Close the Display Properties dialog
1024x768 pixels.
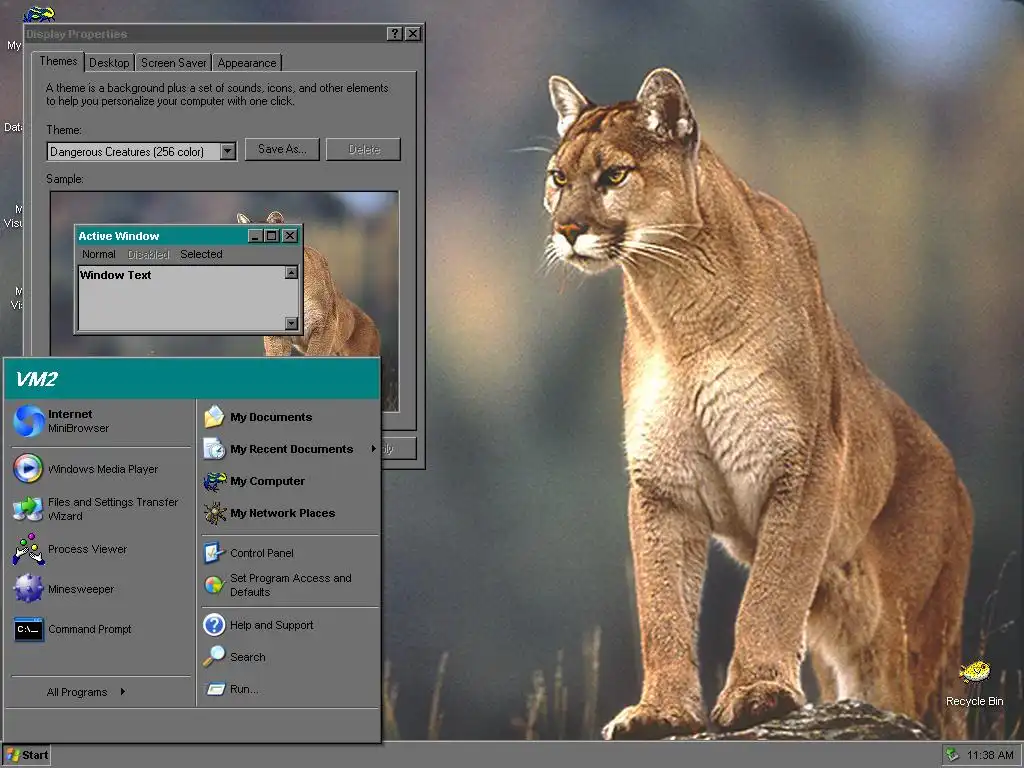click(x=413, y=34)
